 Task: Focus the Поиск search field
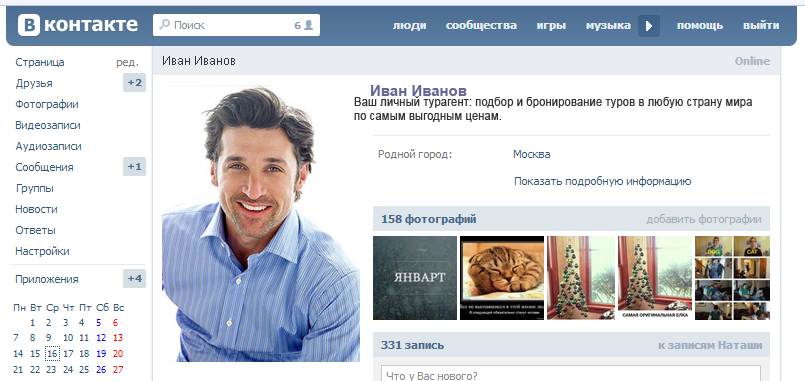236,25
